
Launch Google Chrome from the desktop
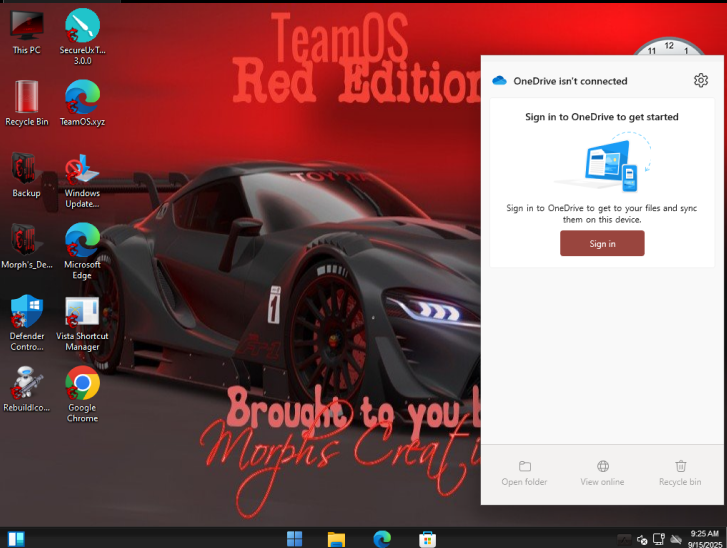point(82,394)
